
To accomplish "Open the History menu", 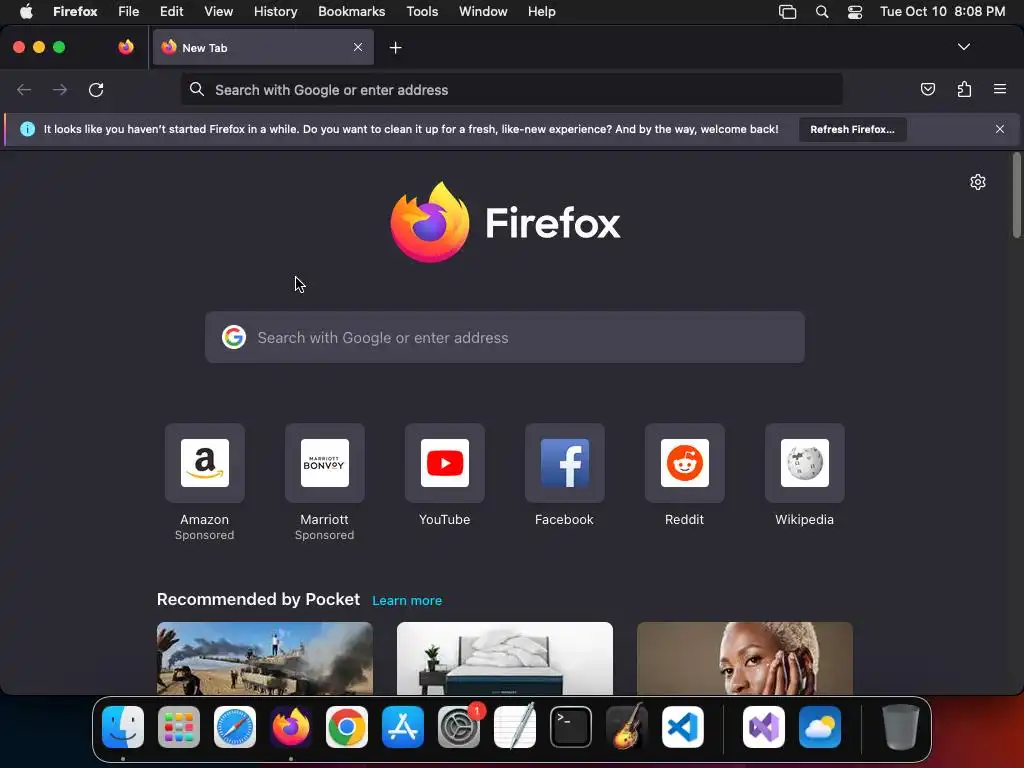I will (x=275, y=11).
